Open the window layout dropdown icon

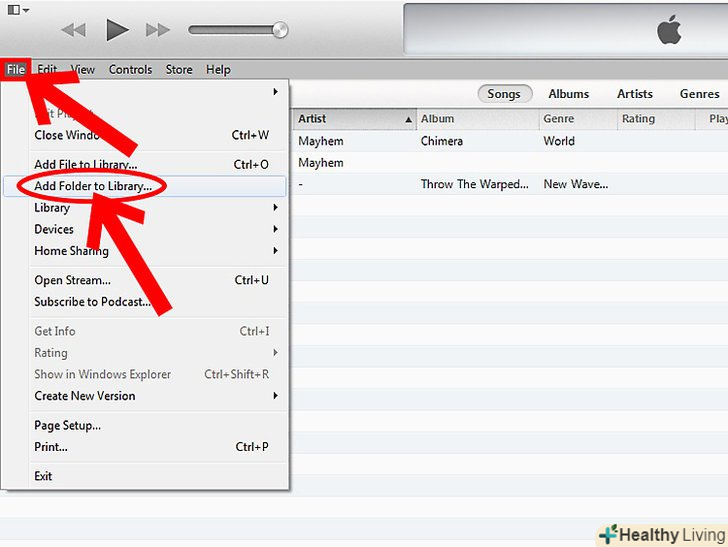coord(18,10)
